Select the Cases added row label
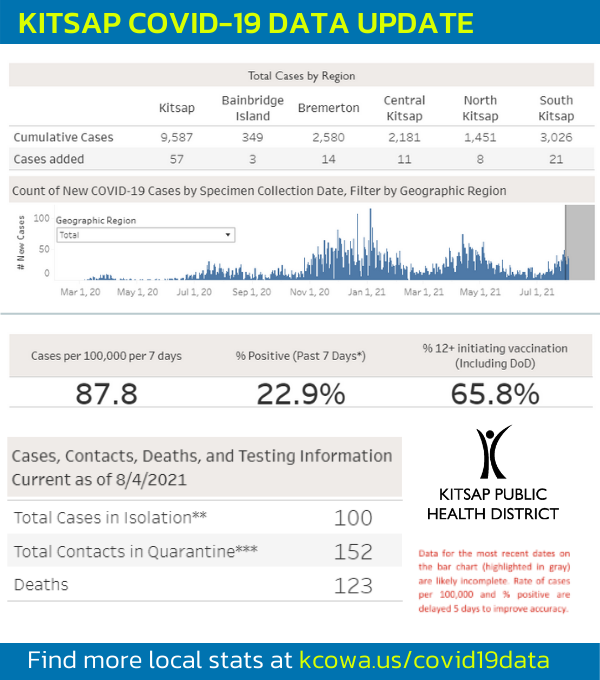Viewport: 600px width, 680px height. pos(49,159)
